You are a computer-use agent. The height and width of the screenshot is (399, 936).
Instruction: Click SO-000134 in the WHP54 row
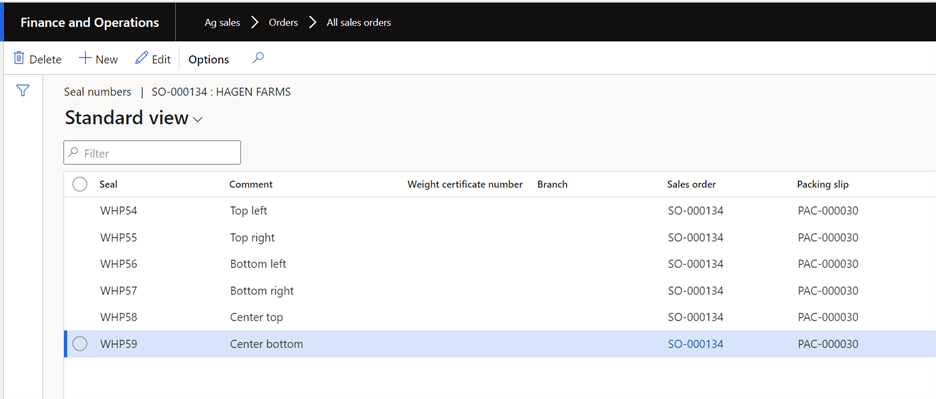tap(695, 211)
